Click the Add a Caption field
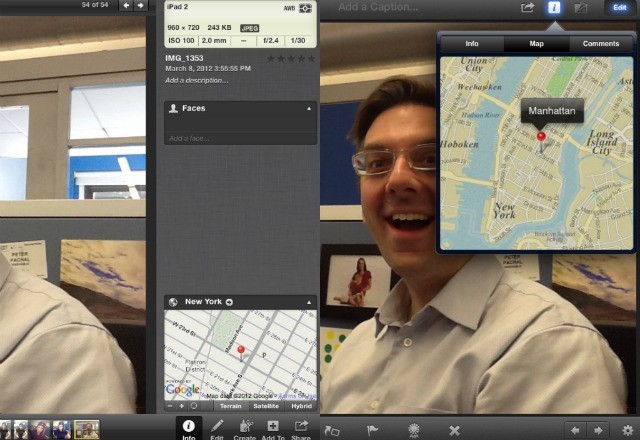 (378, 7)
